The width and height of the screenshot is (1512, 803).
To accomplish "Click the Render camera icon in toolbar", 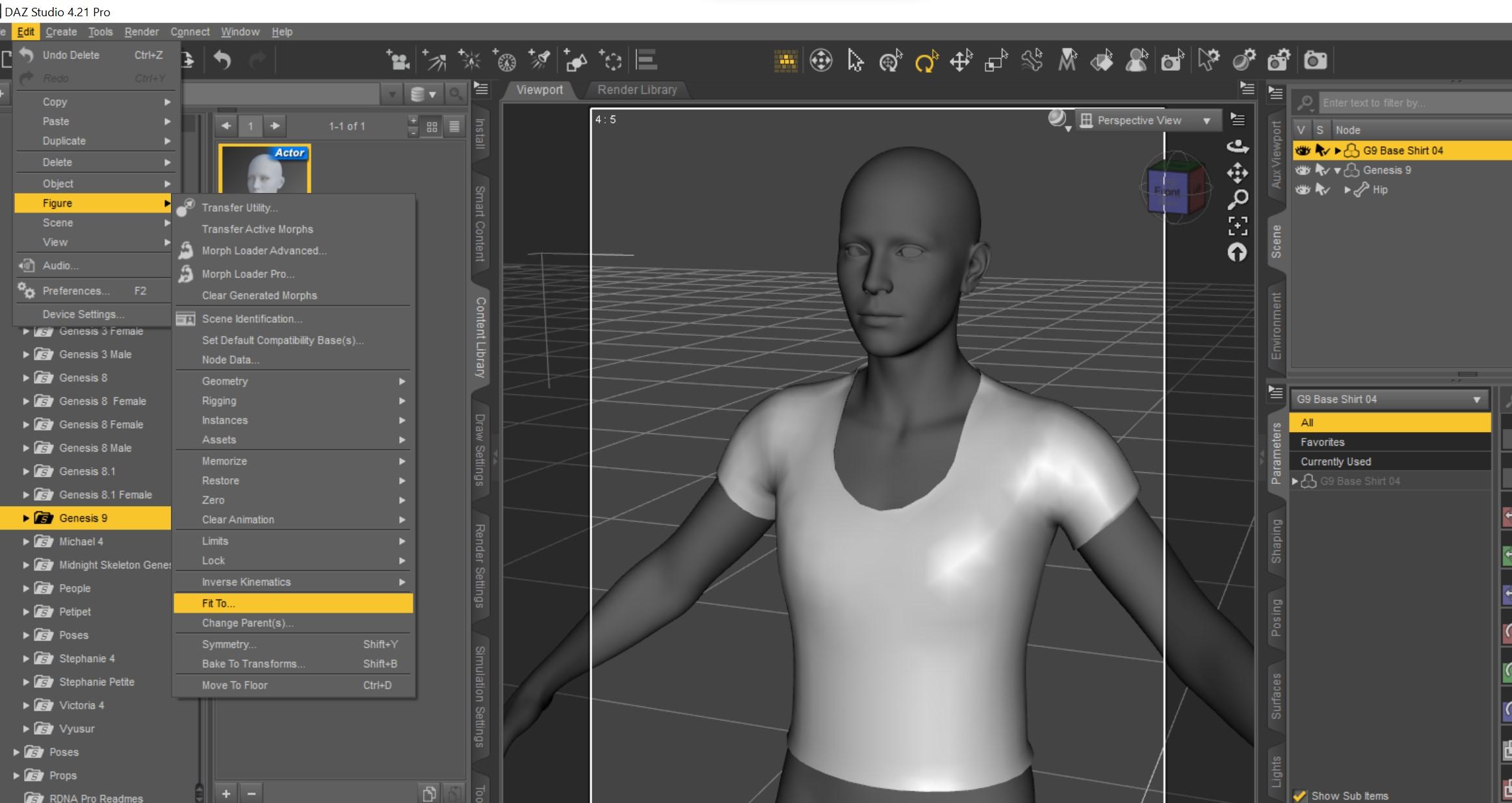I will tap(1315, 61).
